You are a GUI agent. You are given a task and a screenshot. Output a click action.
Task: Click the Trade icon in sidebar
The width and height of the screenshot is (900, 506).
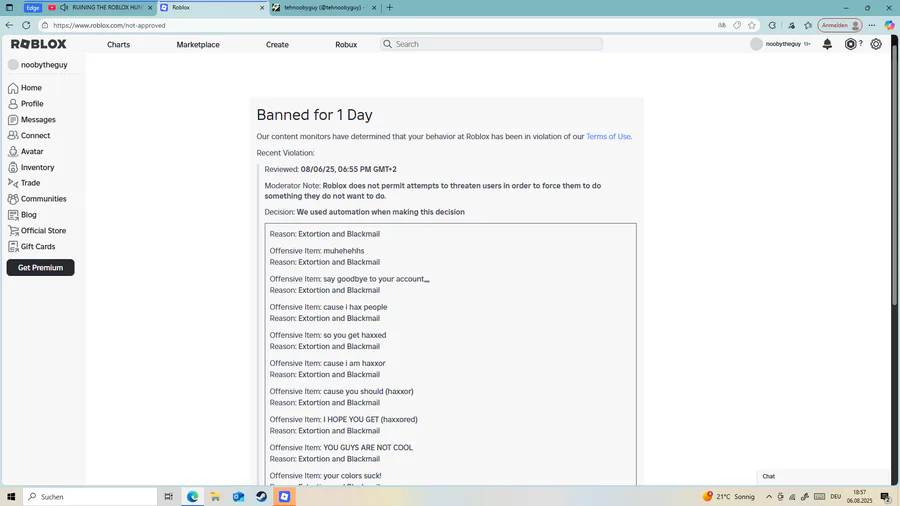click(x=13, y=183)
